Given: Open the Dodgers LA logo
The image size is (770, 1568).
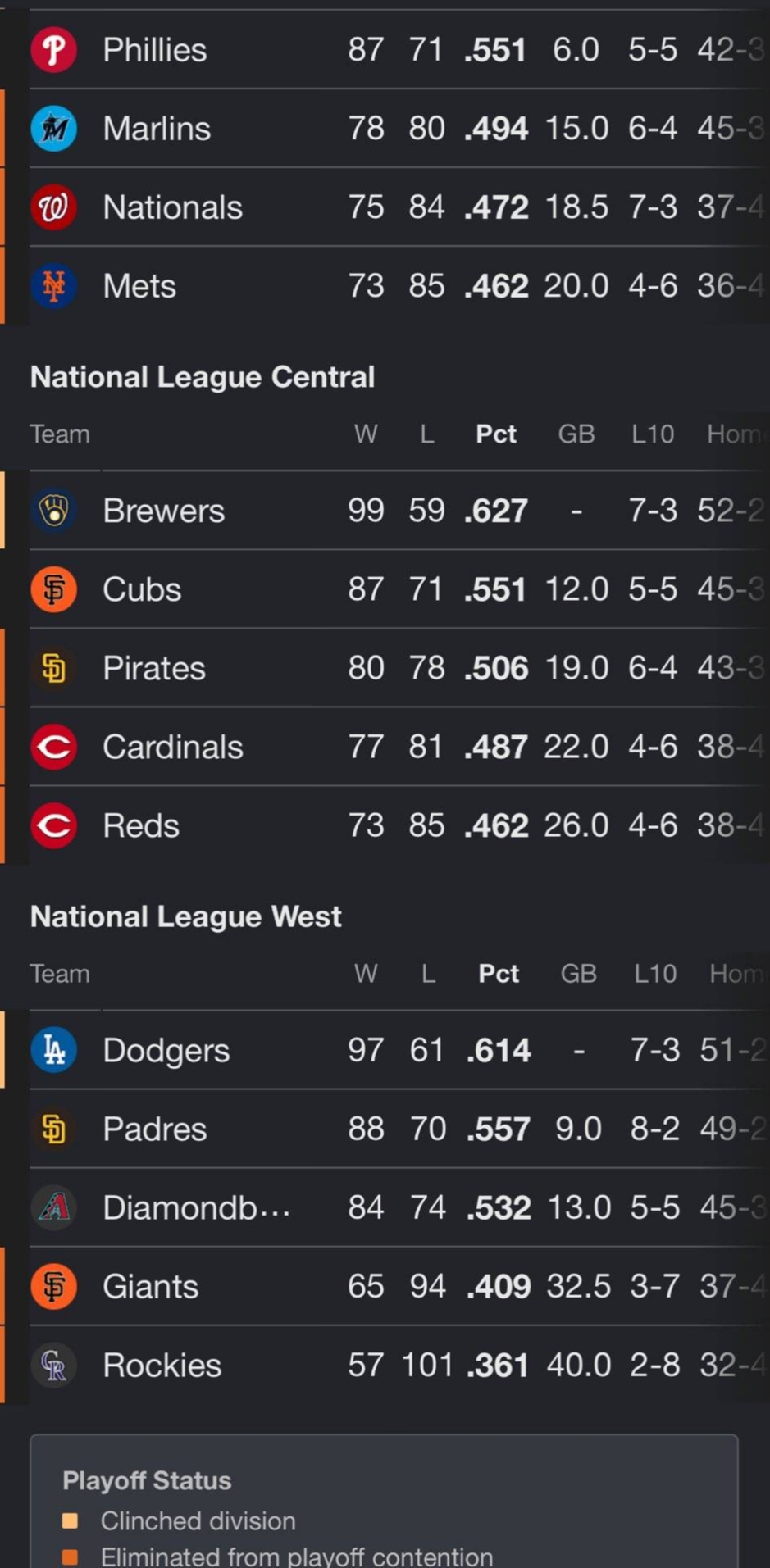Looking at the screenshot, I should 54,1050.
